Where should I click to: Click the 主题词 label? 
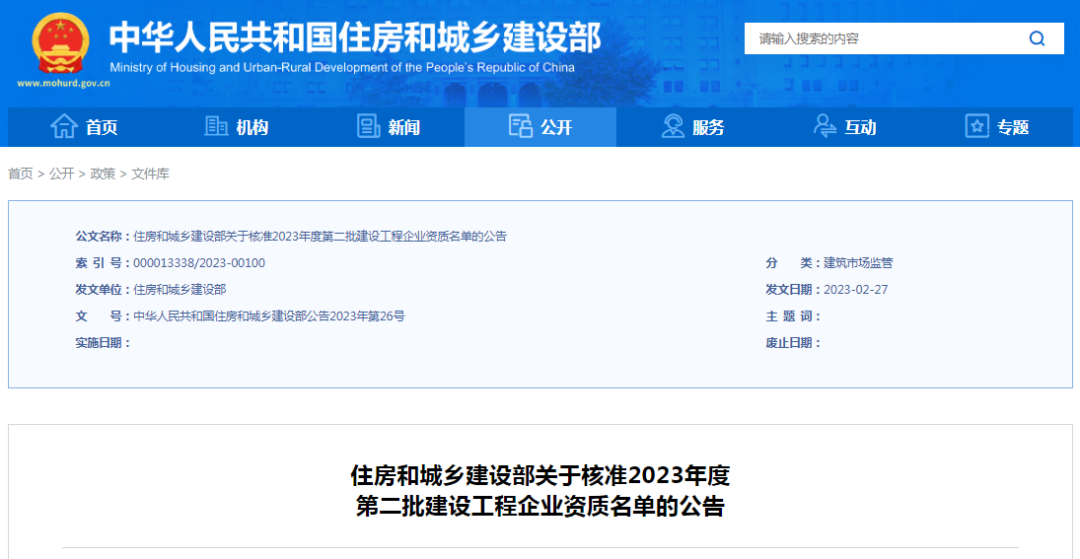point(791,316)
